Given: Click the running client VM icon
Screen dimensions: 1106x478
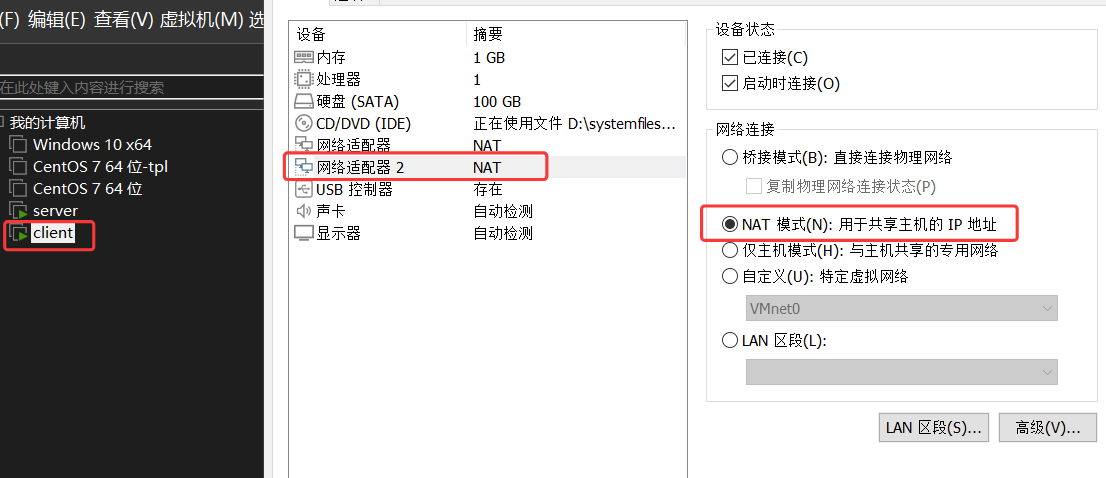Looking at the screenshot, I should 18,233.
